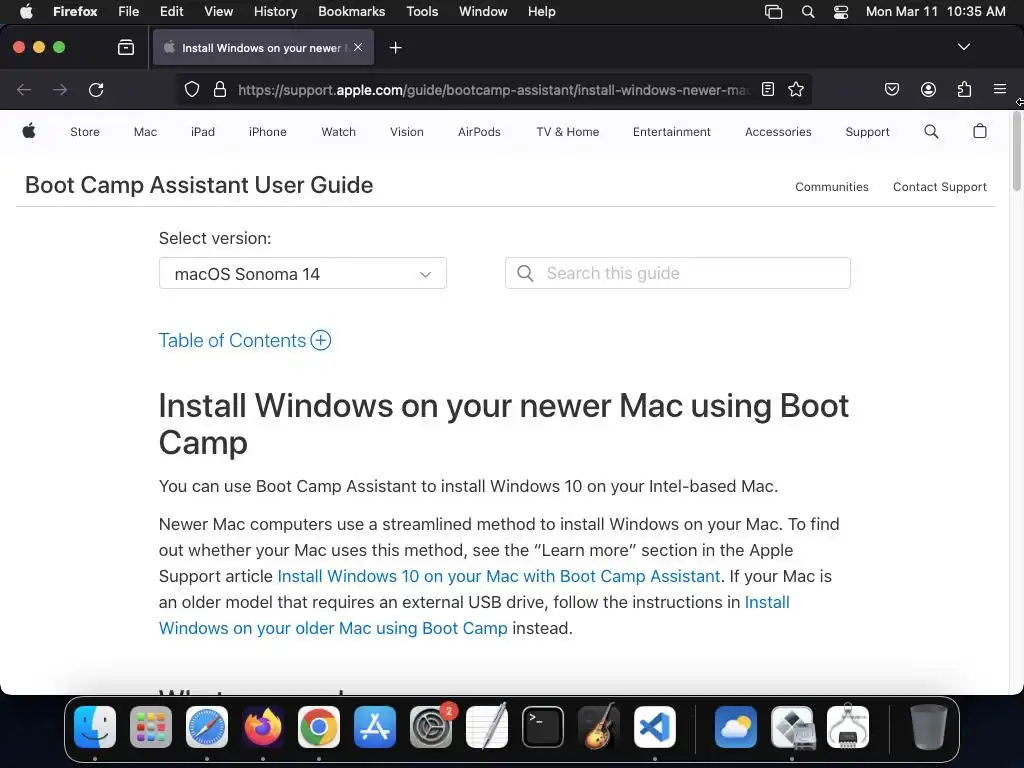Screen dimensions: 1024x768
Task: Open System Settings from the Dock
Action: (431, 727)
